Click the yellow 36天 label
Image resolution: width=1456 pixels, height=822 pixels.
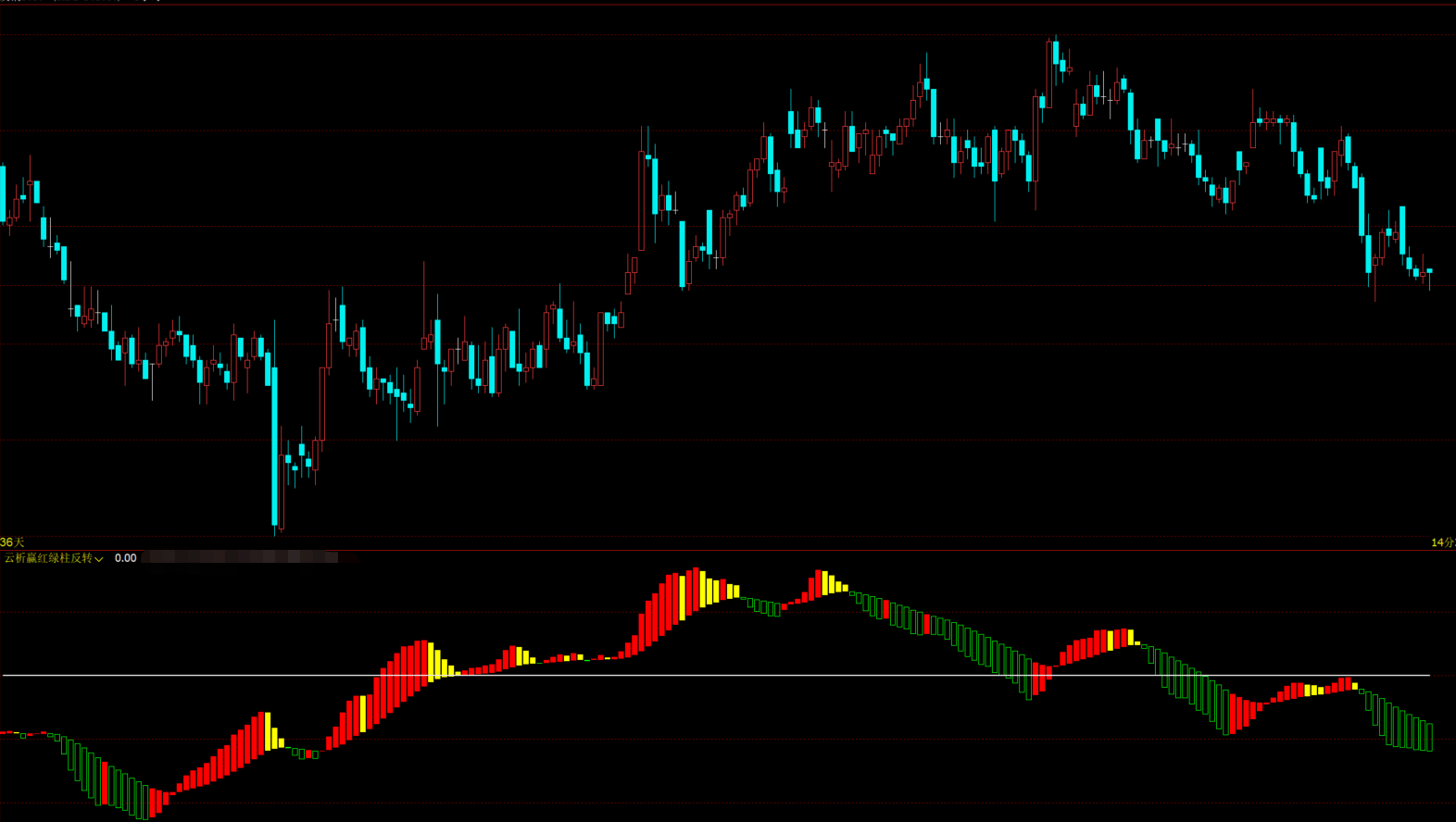(x=12, y=542)
